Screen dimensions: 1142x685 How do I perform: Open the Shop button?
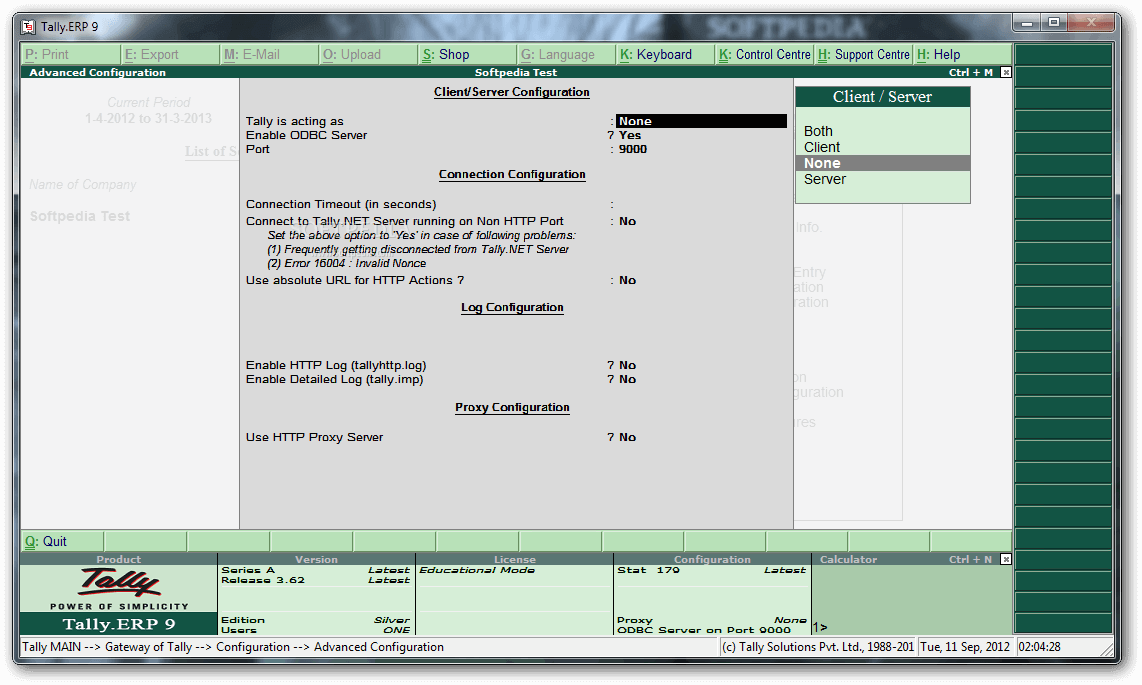point(468,55)
